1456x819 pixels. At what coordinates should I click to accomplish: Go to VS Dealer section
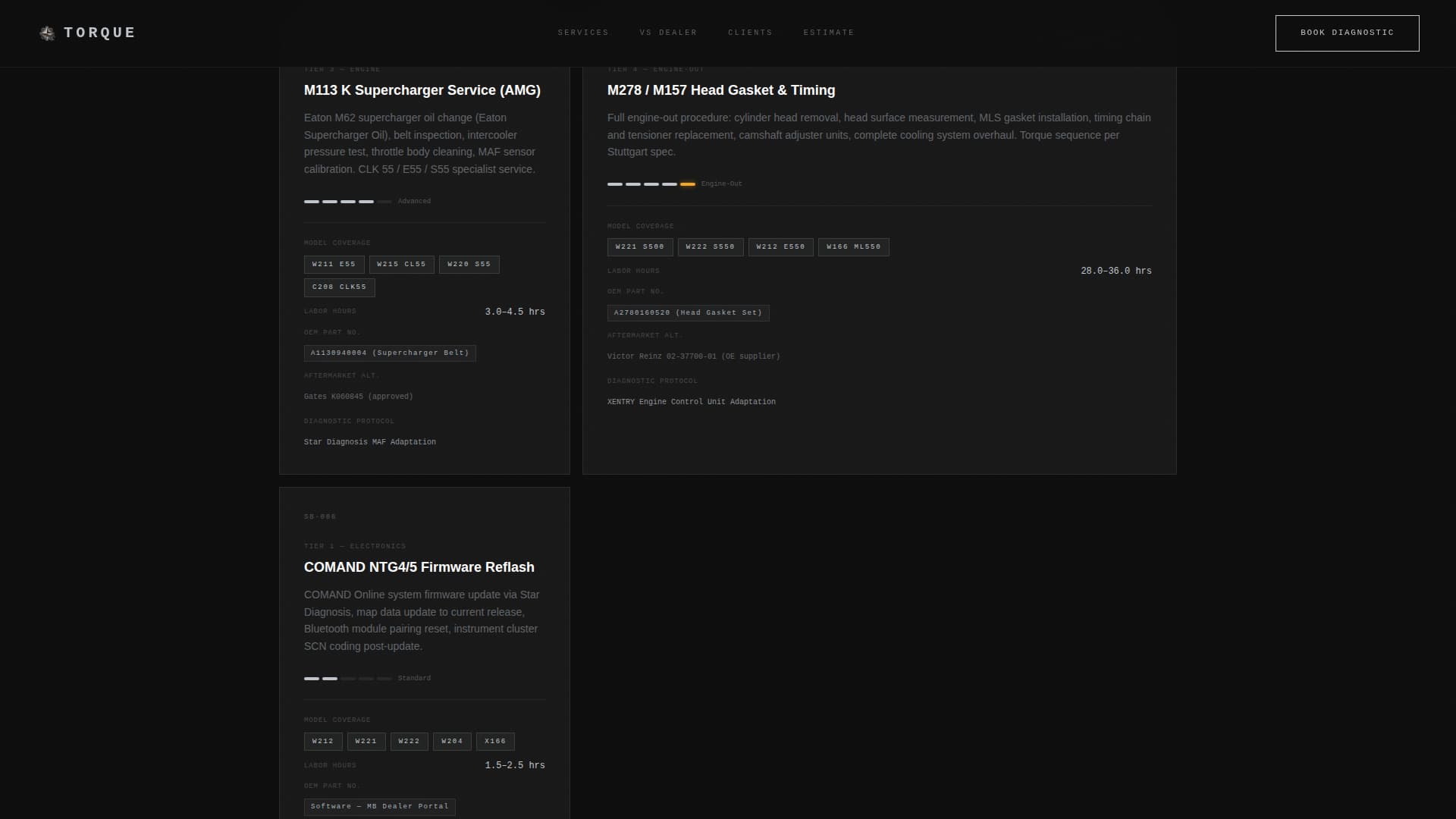[667, 33]
